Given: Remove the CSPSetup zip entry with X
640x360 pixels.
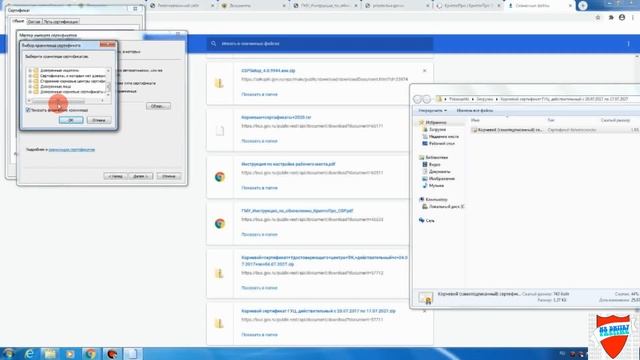Looking at the screenshot, I should pyautogui.click(x=424, y=71).
